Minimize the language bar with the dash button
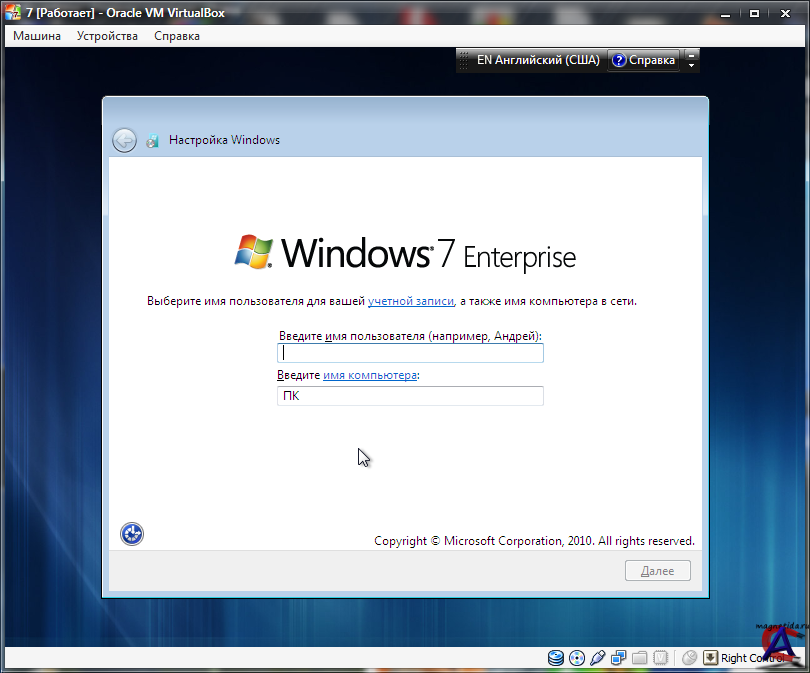Screen dimensions: 810x673 coord(691,54)
